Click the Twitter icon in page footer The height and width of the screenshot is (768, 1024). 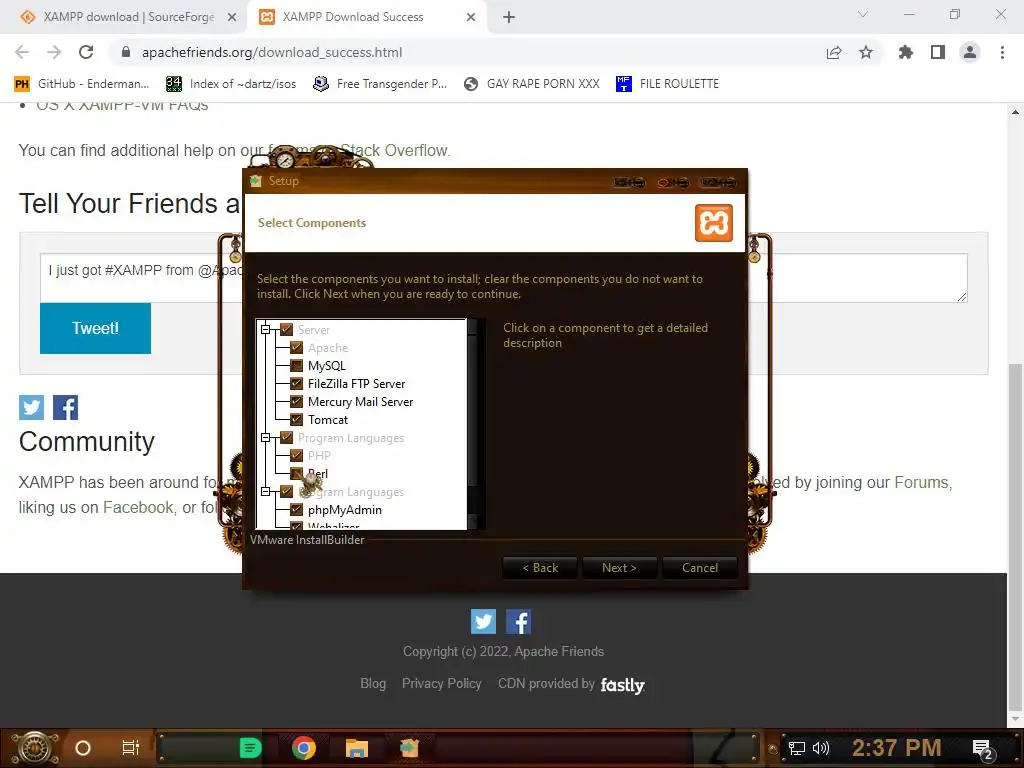tap(483, 622)
